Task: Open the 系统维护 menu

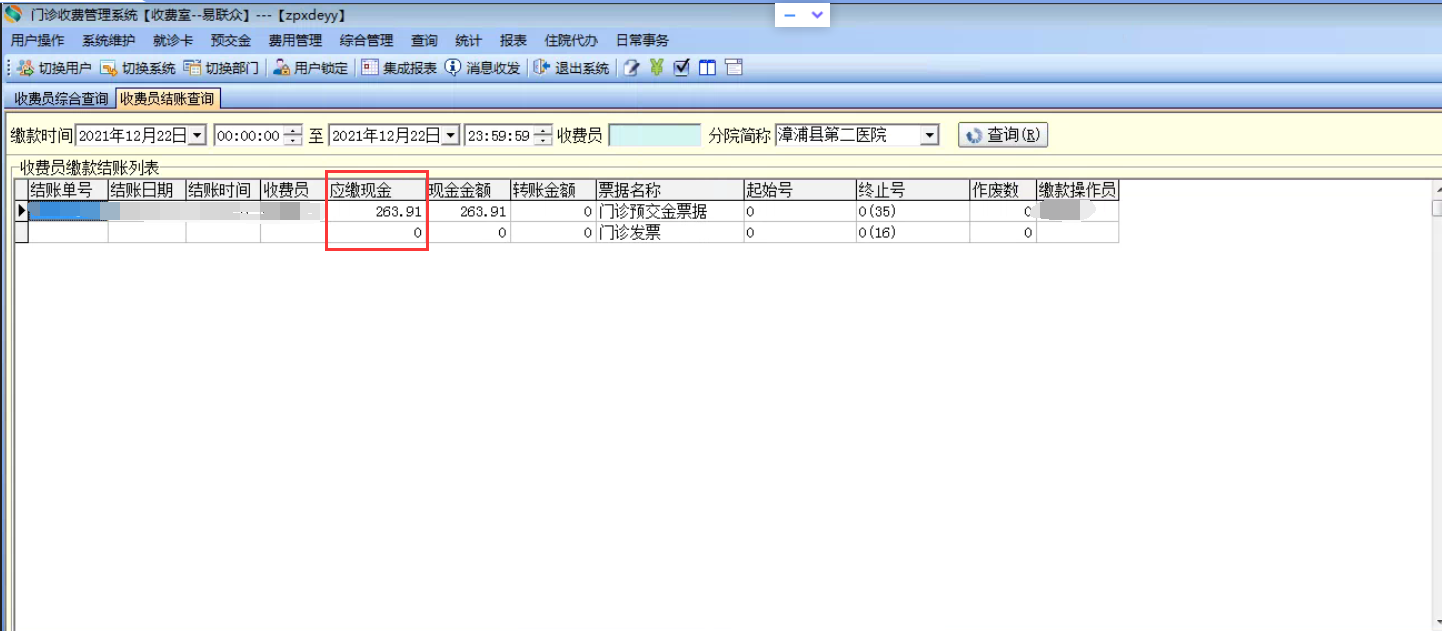Action: (x=108, y=41)
